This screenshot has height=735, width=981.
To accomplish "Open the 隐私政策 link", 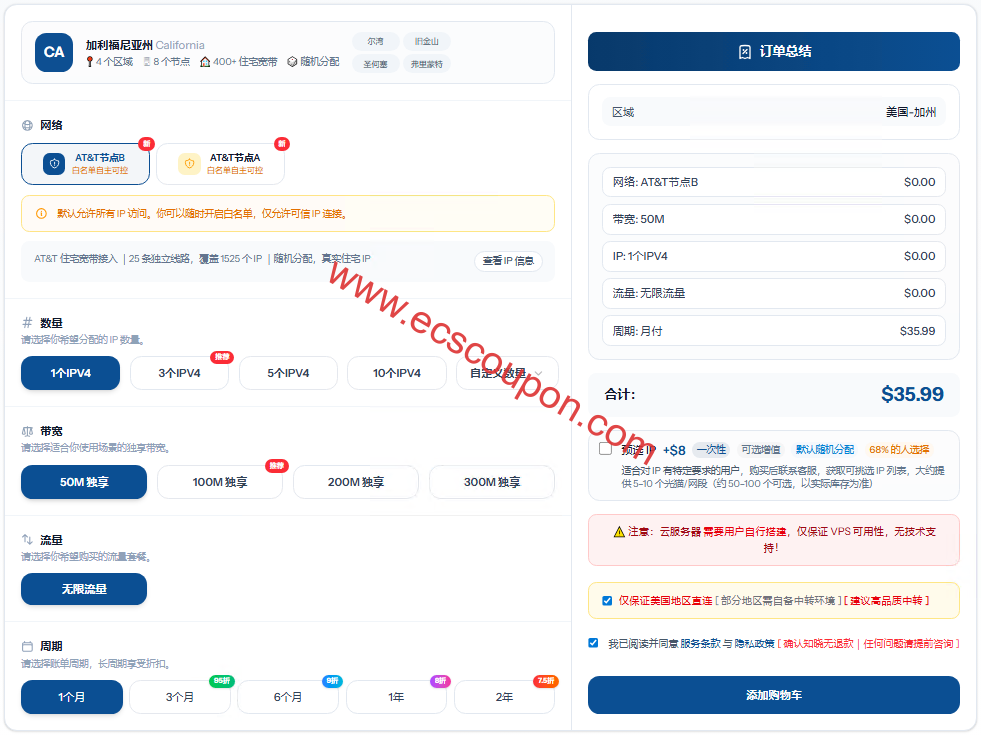I will [754, 643].
